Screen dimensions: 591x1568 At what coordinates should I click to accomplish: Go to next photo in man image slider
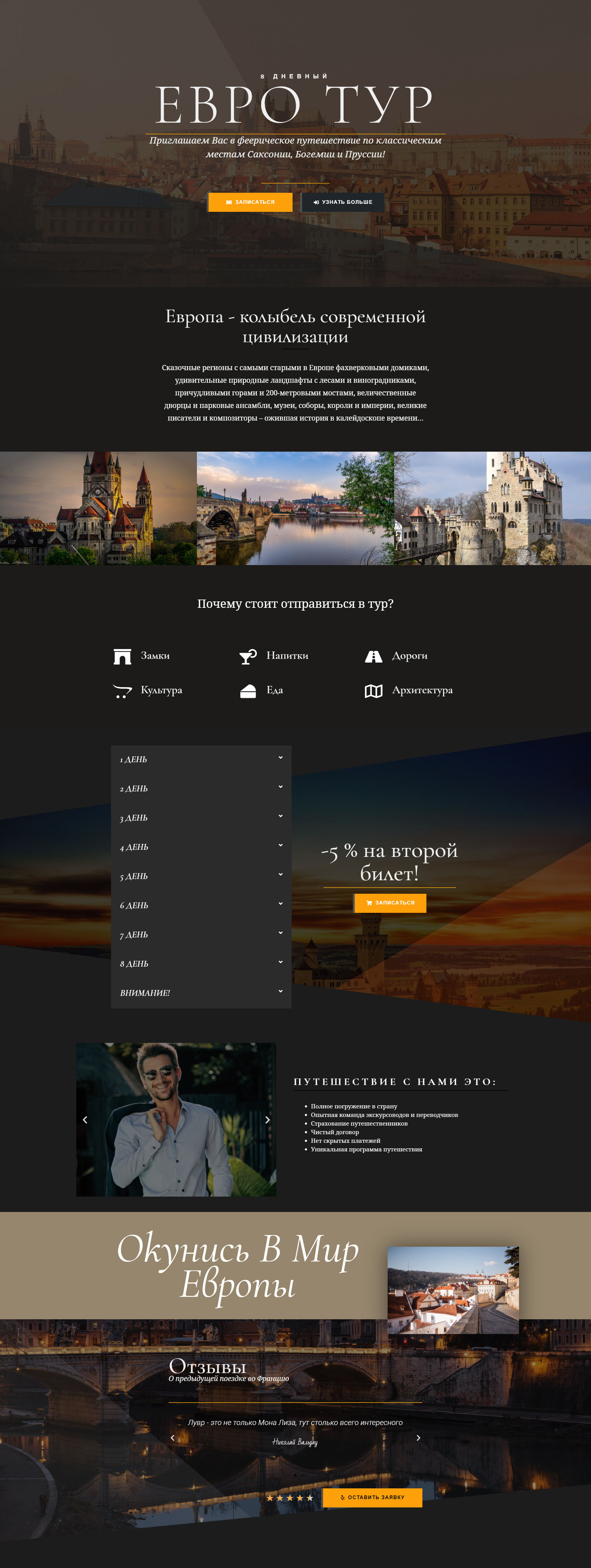click(267, 1120)
